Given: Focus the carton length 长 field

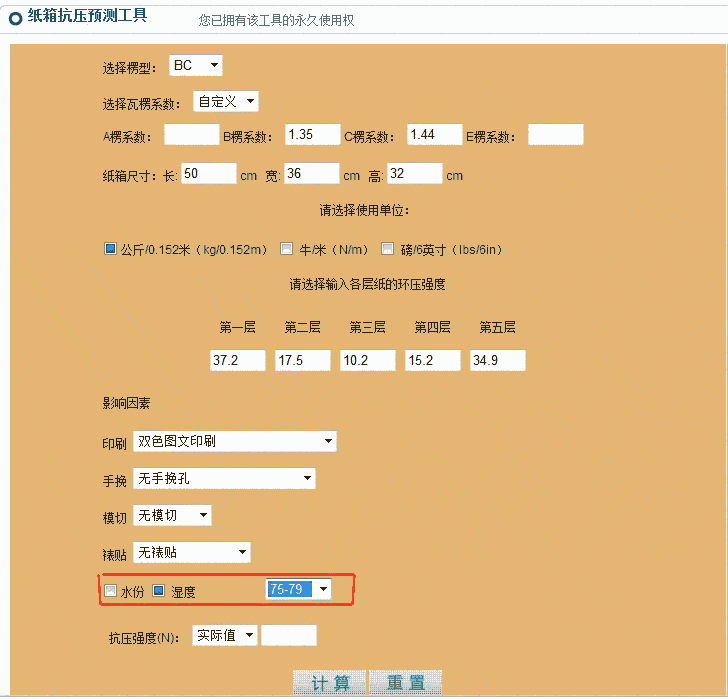Looking at the screenshot, I should [208, 174].
